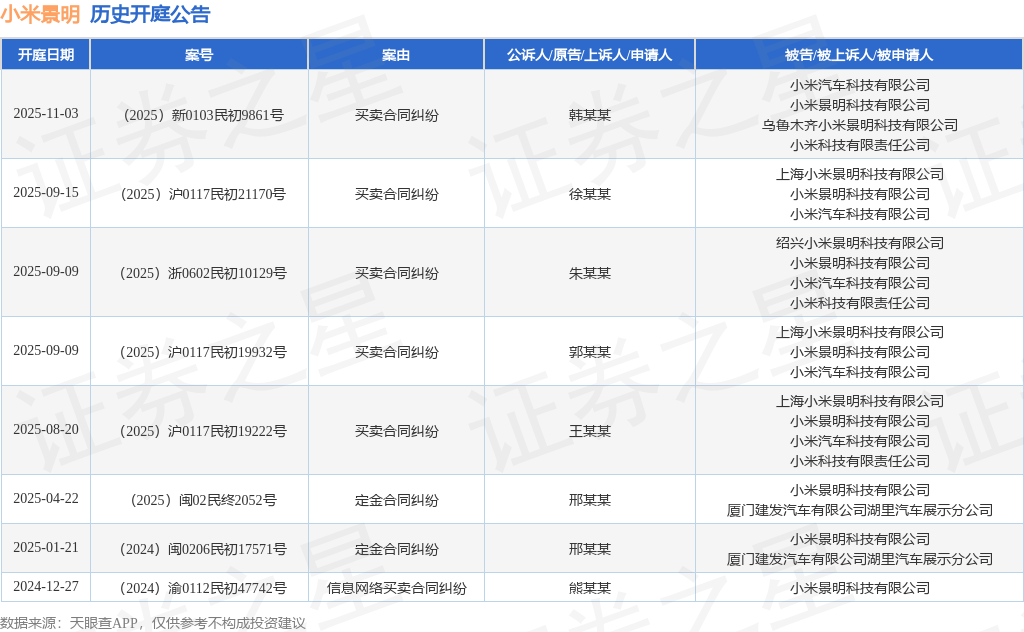The width and height of the screenshot is (1024, 632).
Task: Click plaintiff 熊某某
Action: 590,589
